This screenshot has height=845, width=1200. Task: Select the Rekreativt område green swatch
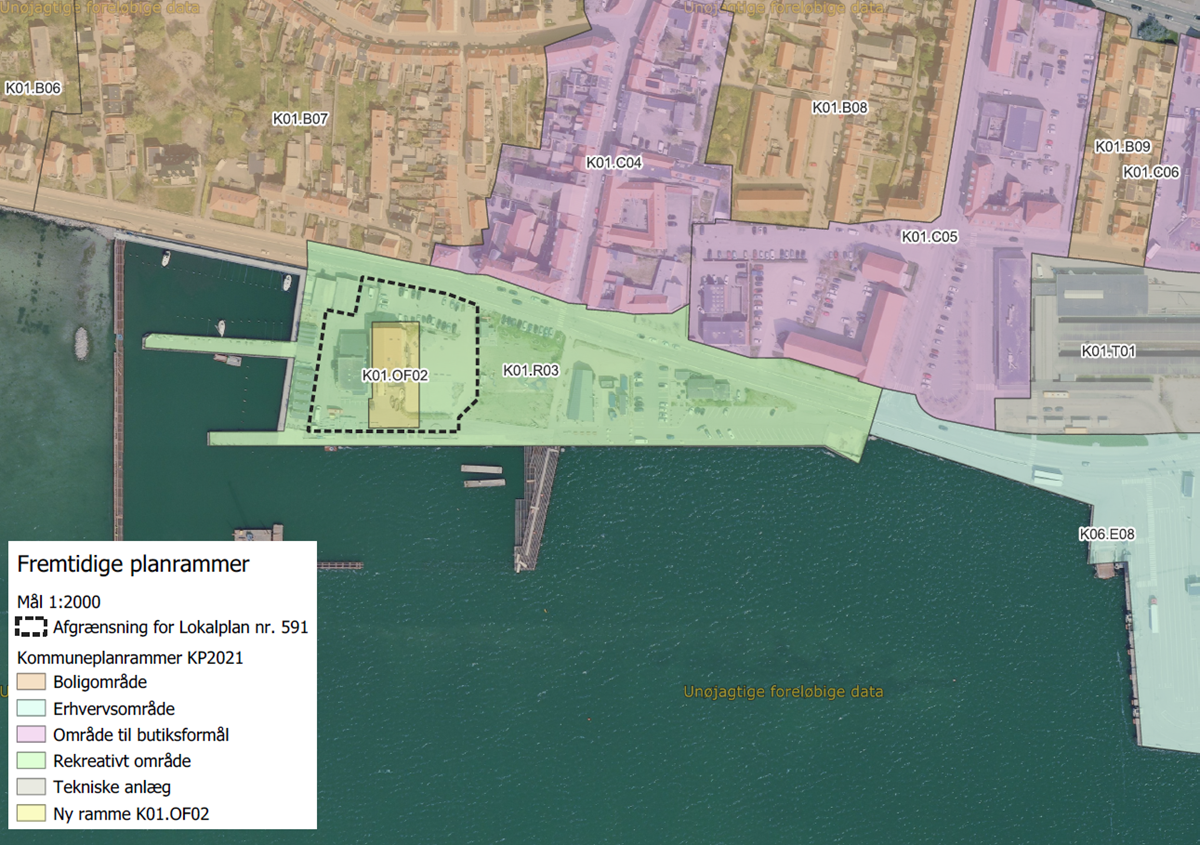[32, 761]
